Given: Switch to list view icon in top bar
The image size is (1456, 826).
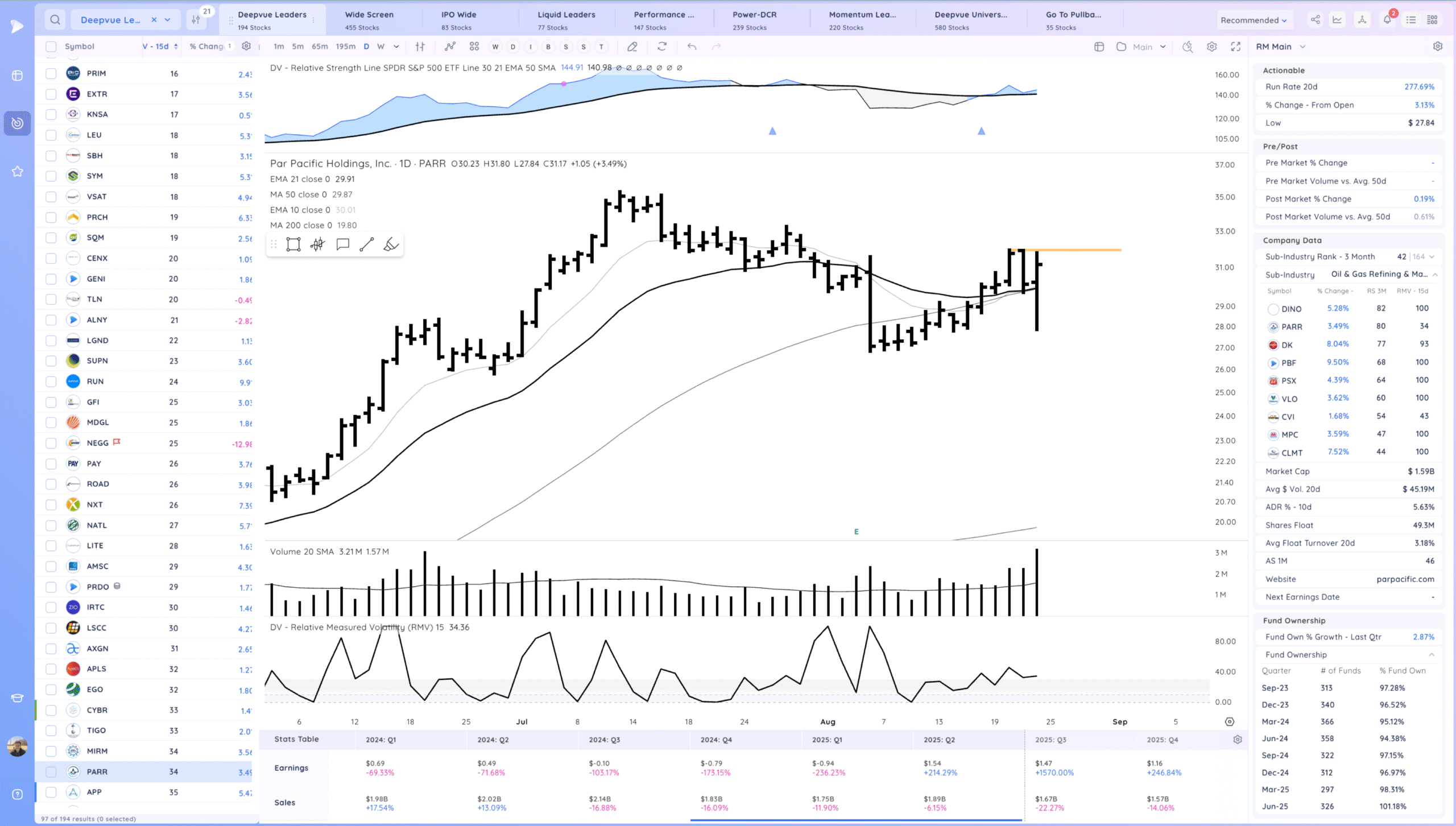Looking at the screenshot, I should click(x=1411, y=20).
